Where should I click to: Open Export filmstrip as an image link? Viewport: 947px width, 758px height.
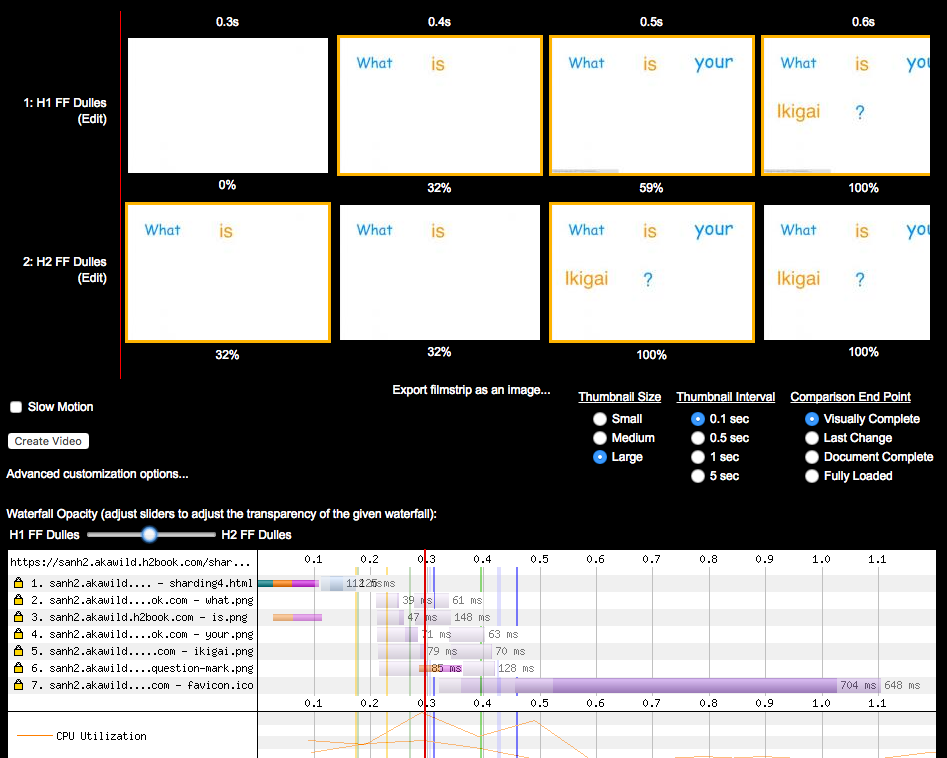point(471,390)
